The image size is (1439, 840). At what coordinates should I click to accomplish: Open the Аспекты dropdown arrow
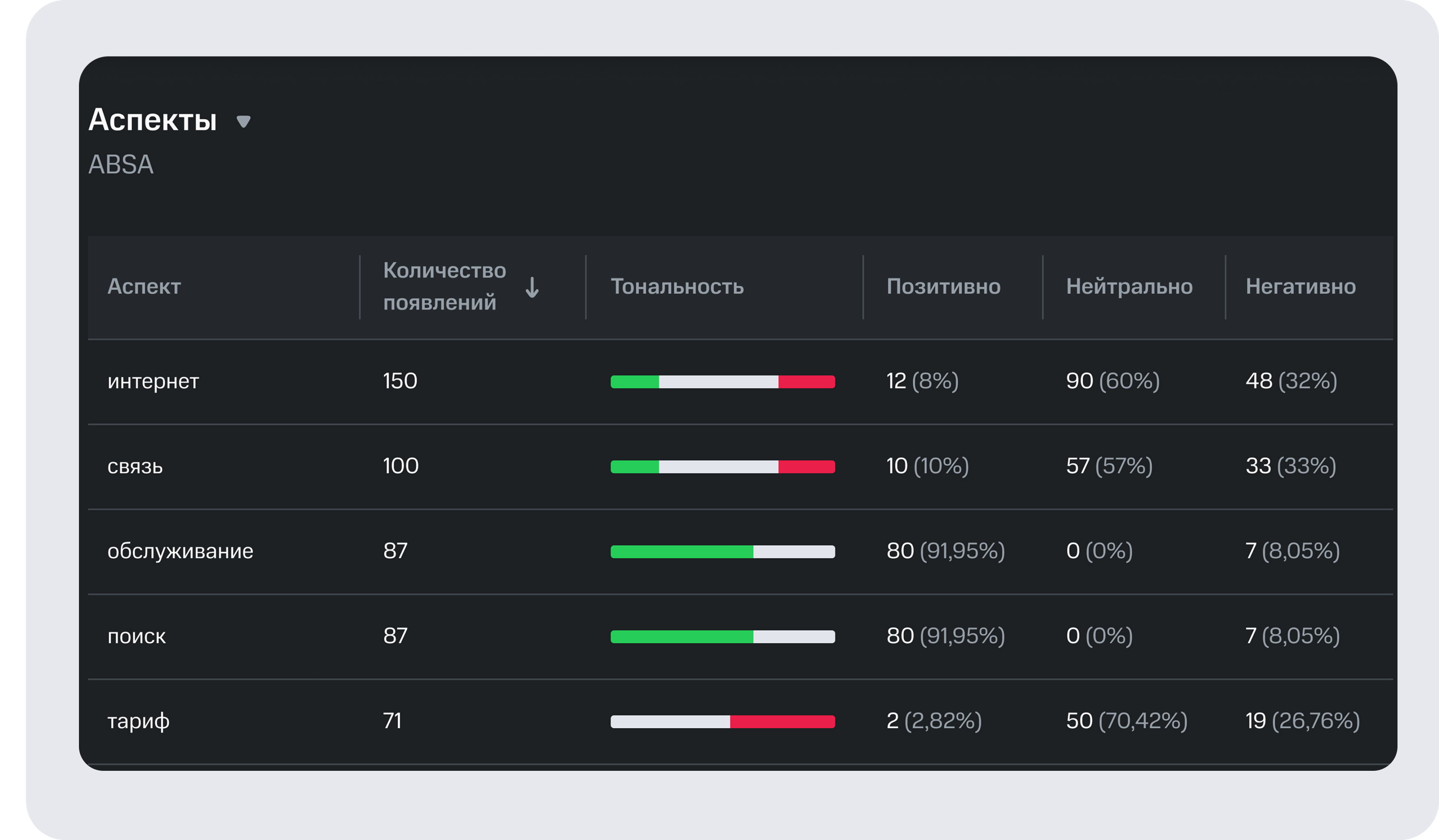pyautogui.click(x=243, y=121)
